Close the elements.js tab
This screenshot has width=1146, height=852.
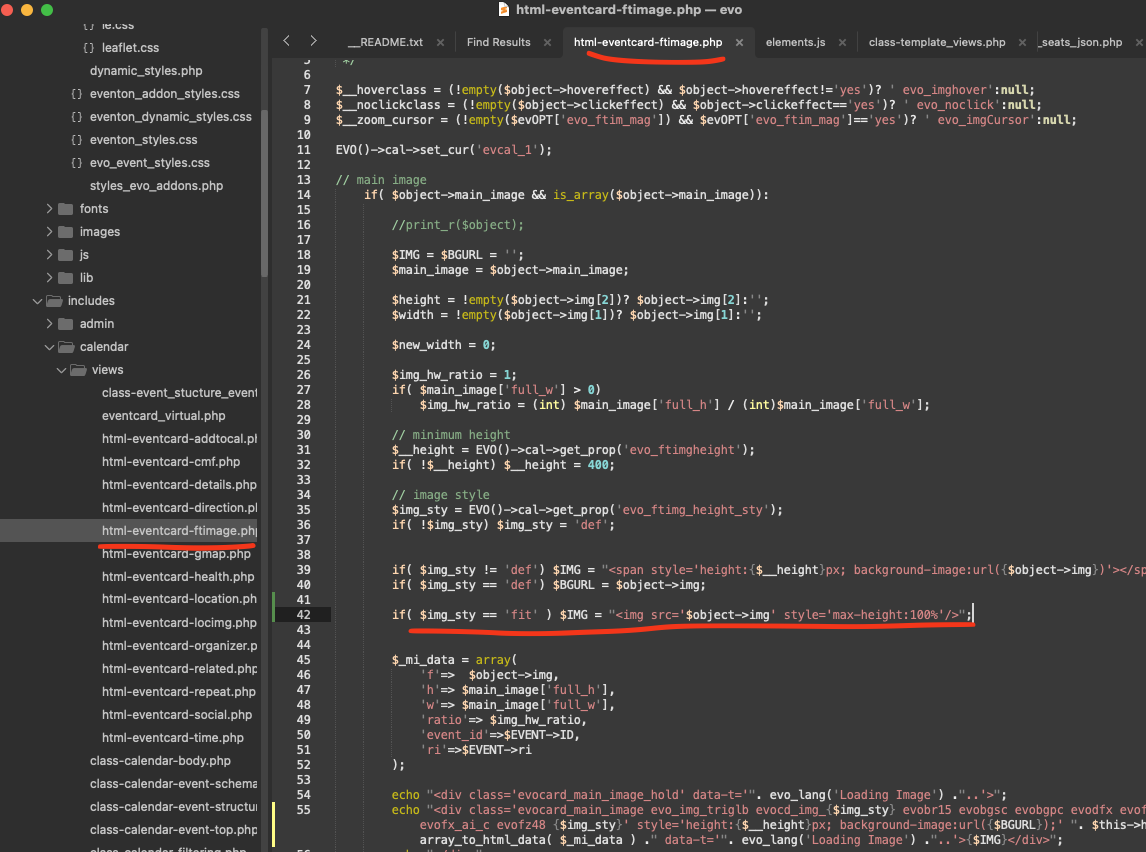pos(842,43)
